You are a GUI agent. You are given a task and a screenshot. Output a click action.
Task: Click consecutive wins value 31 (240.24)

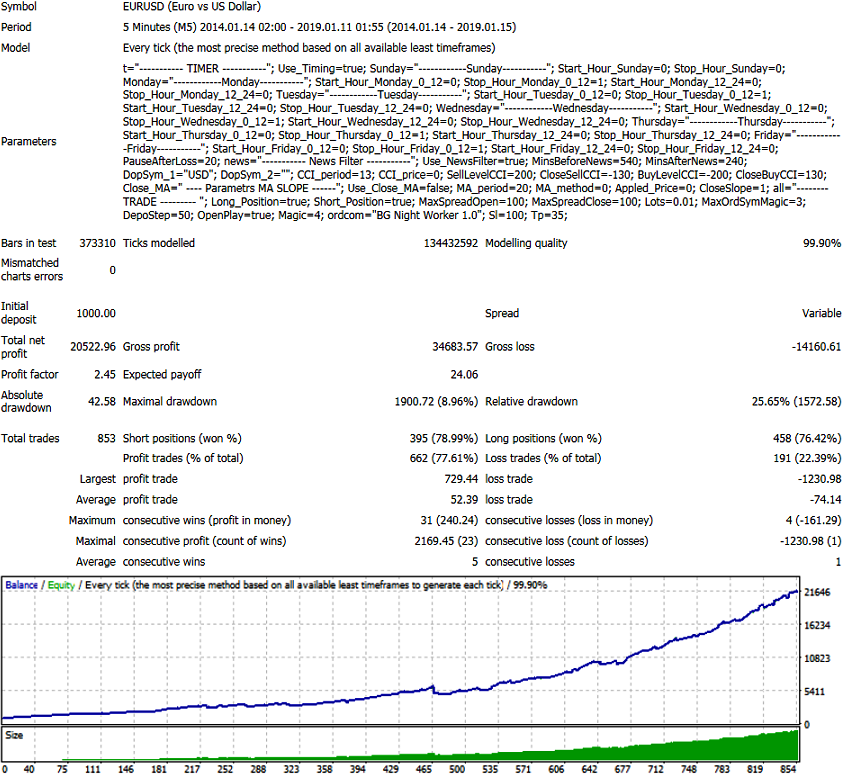[x=449, y=520]
